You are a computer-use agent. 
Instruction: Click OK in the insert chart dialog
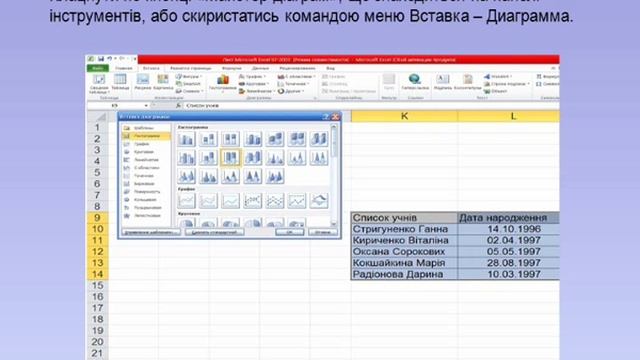(x=289, y=232)
